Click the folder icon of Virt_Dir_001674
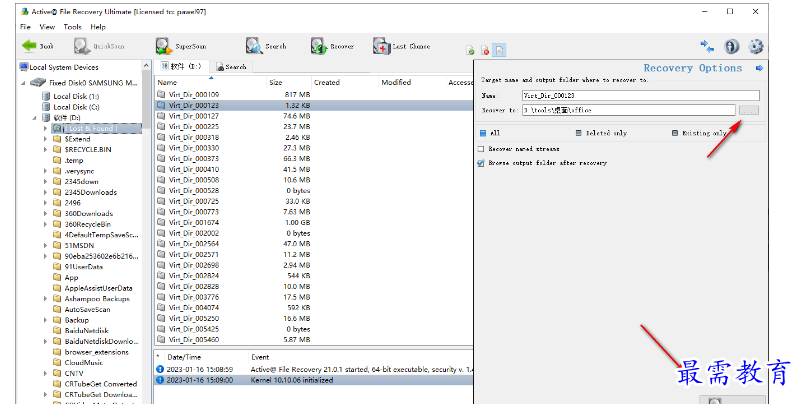This screenshot has height=404, width=799. point(162,222)
